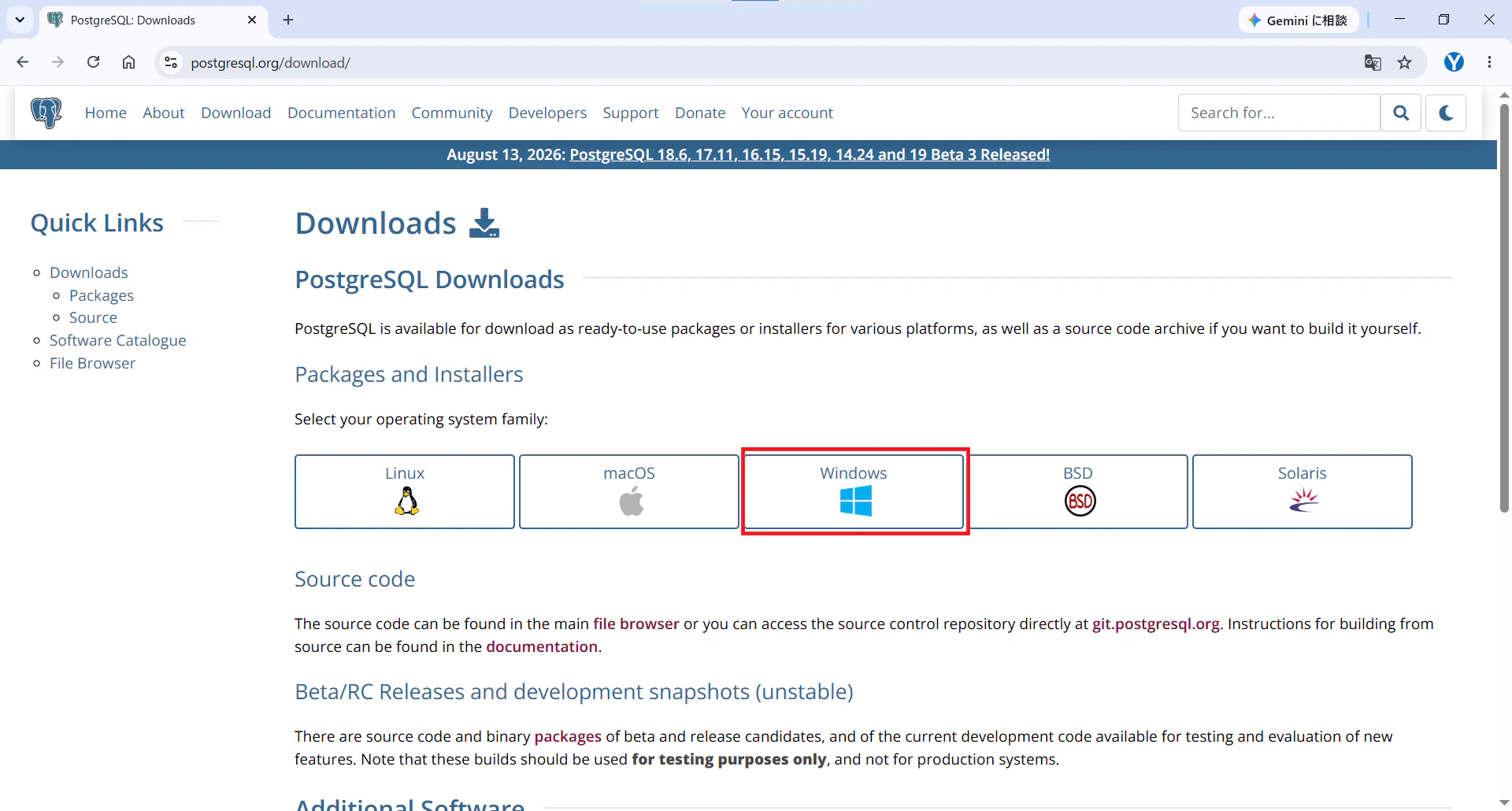Open the Support menu item
This screenshot has height=811, width=1512.
tap(631, 113)
